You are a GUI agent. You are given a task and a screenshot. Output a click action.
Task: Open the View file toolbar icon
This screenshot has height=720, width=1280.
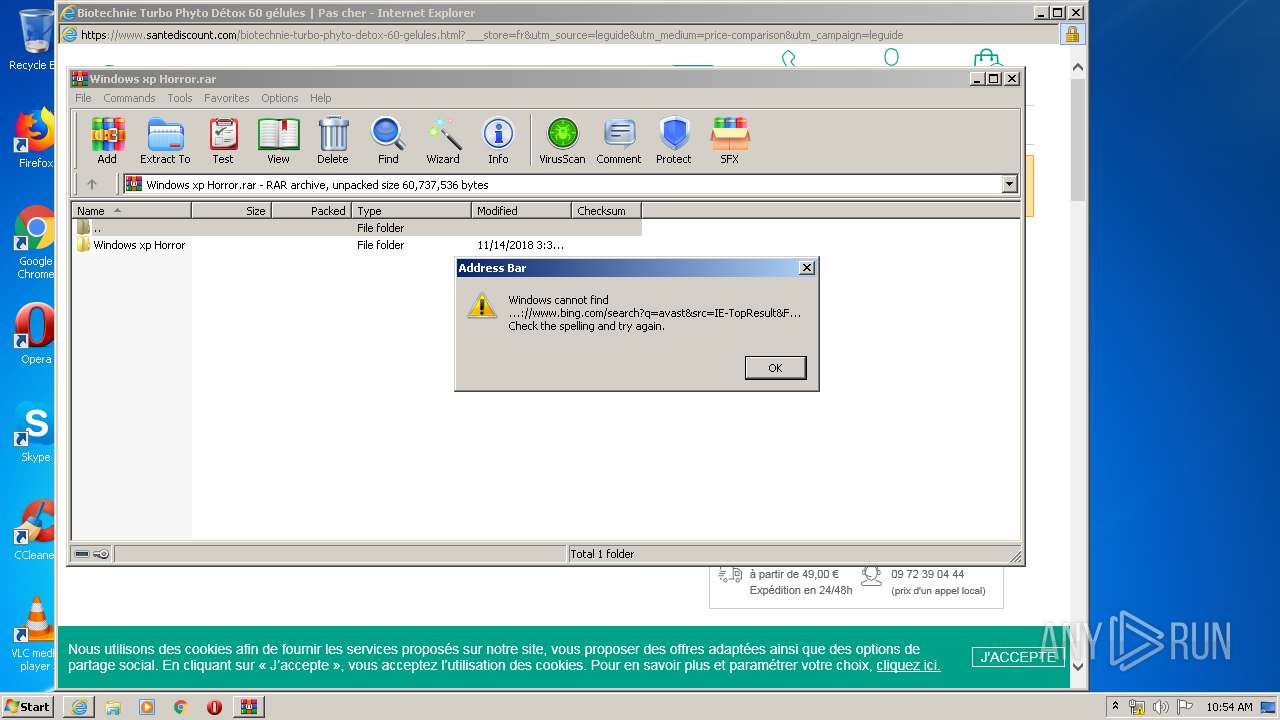[x=278, y=140]
